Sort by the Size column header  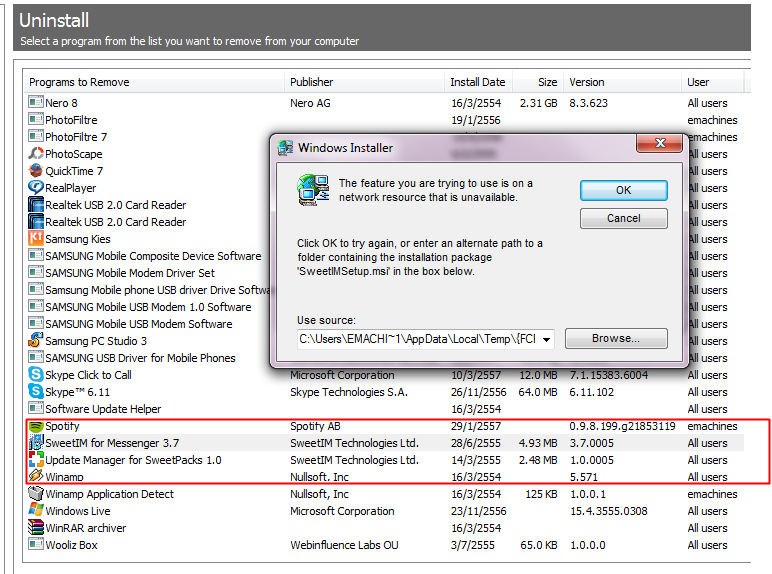tap(538, 82)
